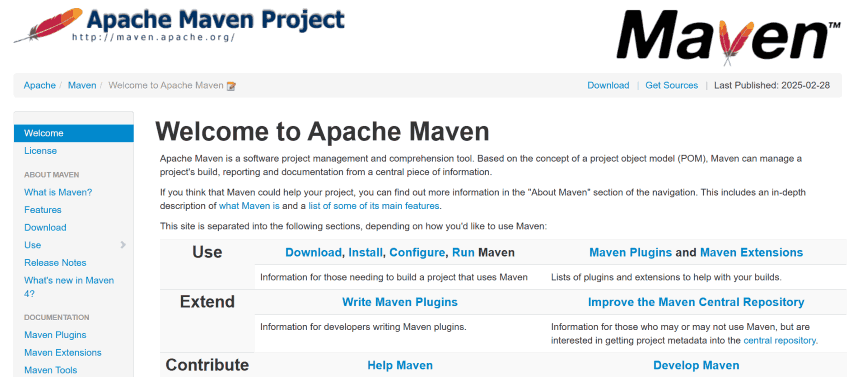Open Release Notes in the sidebar
Image resolution: width=854 pixels, height=377 pixels.
click(x=55, y=263)
